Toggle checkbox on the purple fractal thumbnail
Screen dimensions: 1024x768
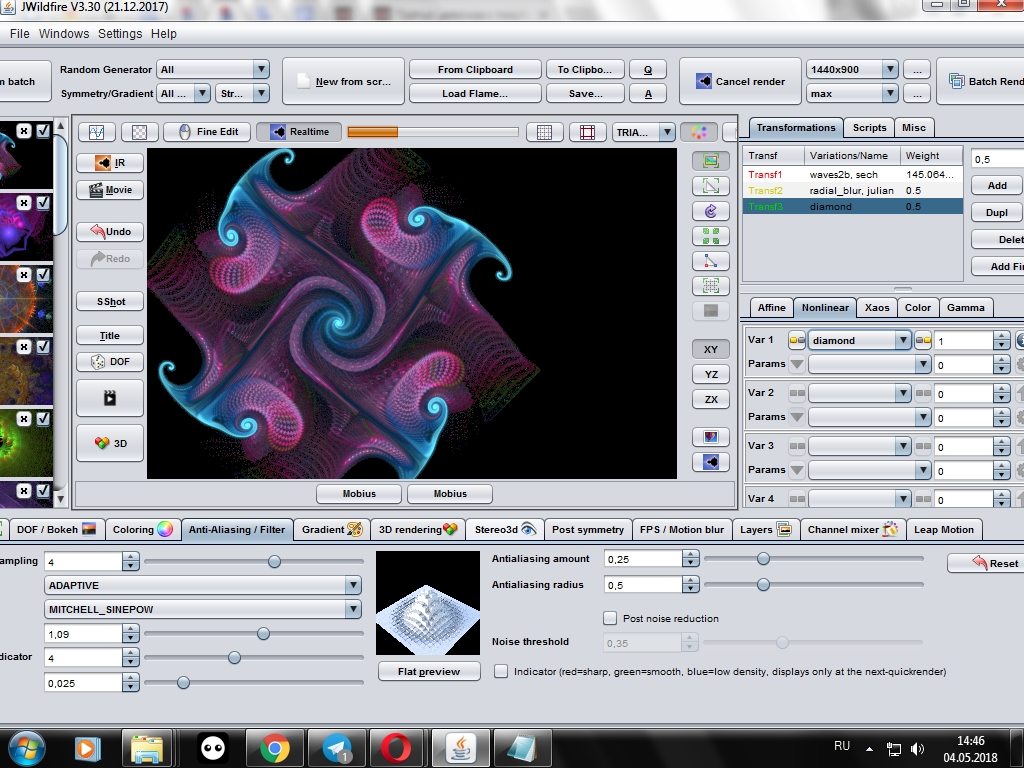pos(43,203)
